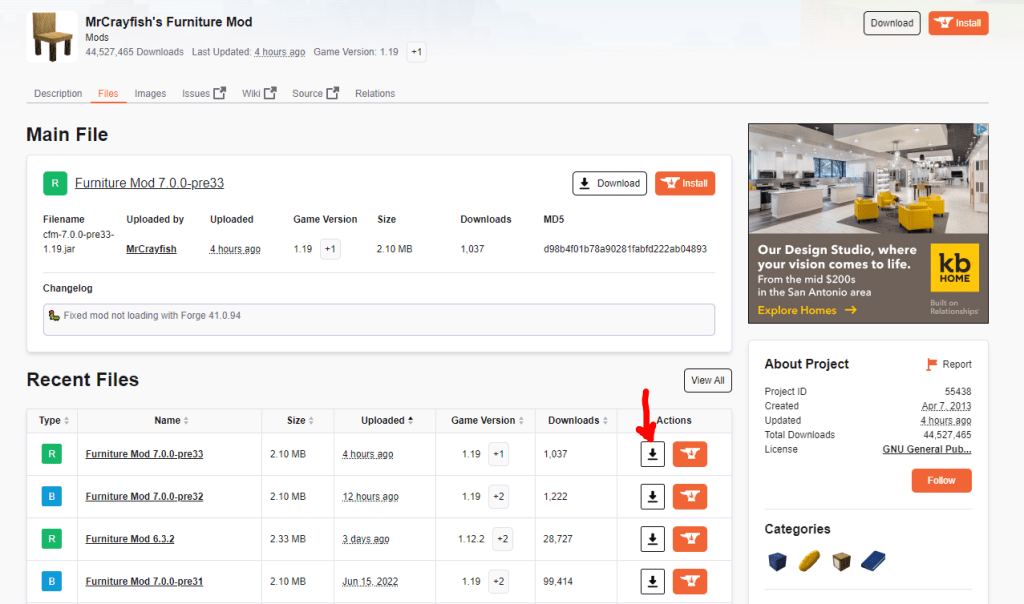Image resolution: width=1024 pixels, height=604 pixels.
Task: Click the Report text link
Action: (x=957, y=364)
